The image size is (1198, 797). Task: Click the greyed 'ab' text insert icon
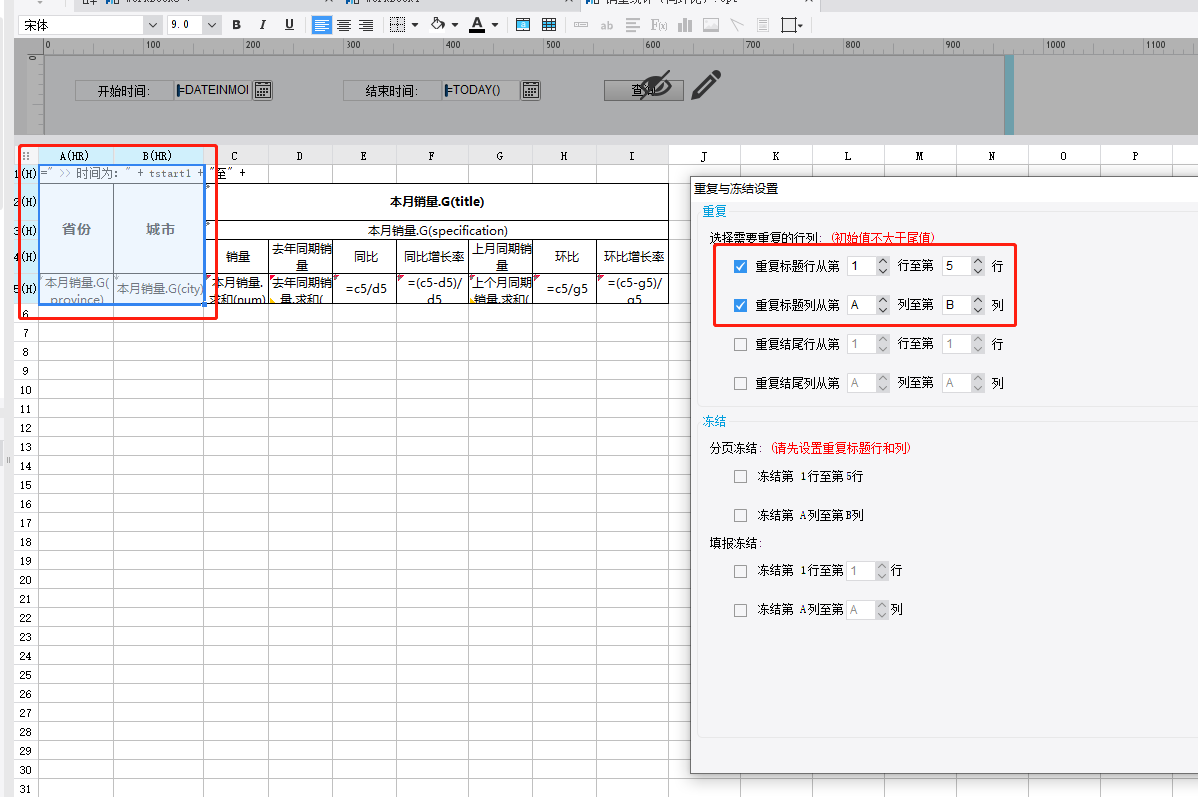click(x=607, y=25)
